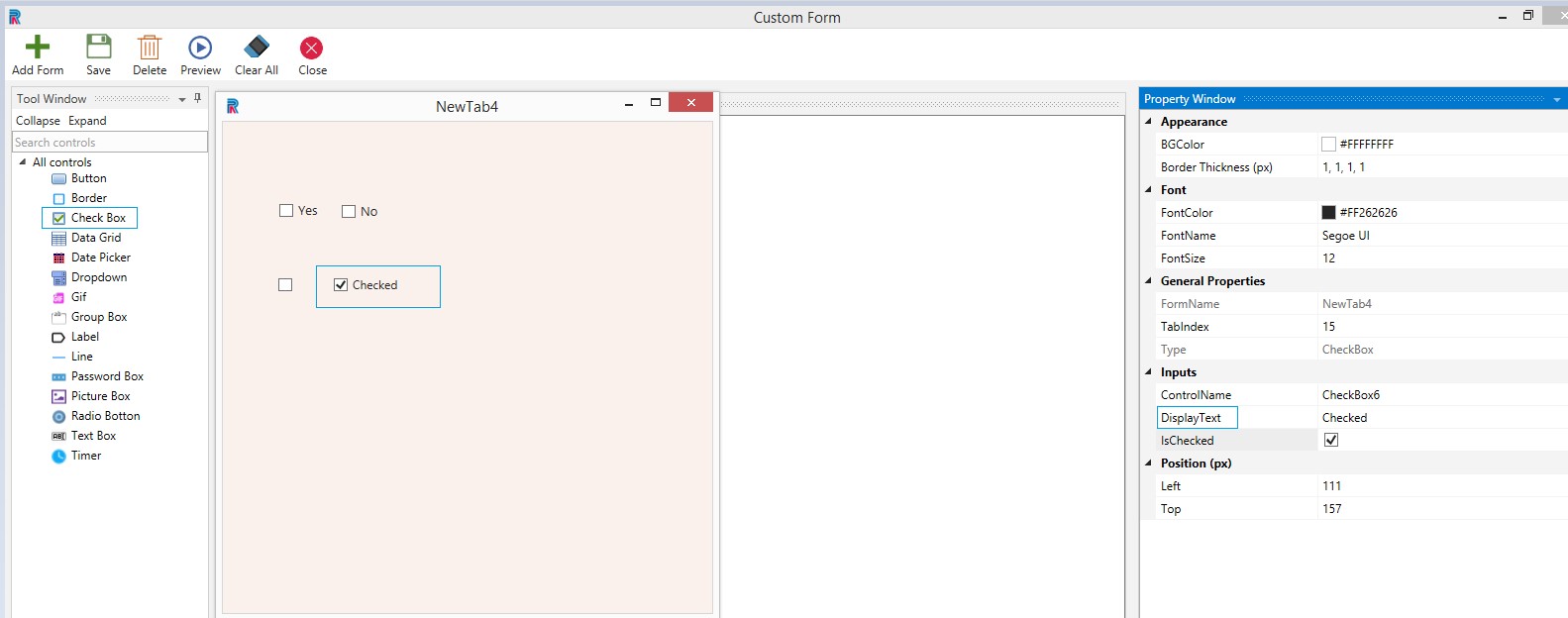Click the Add Form plus icon

(x=38, y=48)
